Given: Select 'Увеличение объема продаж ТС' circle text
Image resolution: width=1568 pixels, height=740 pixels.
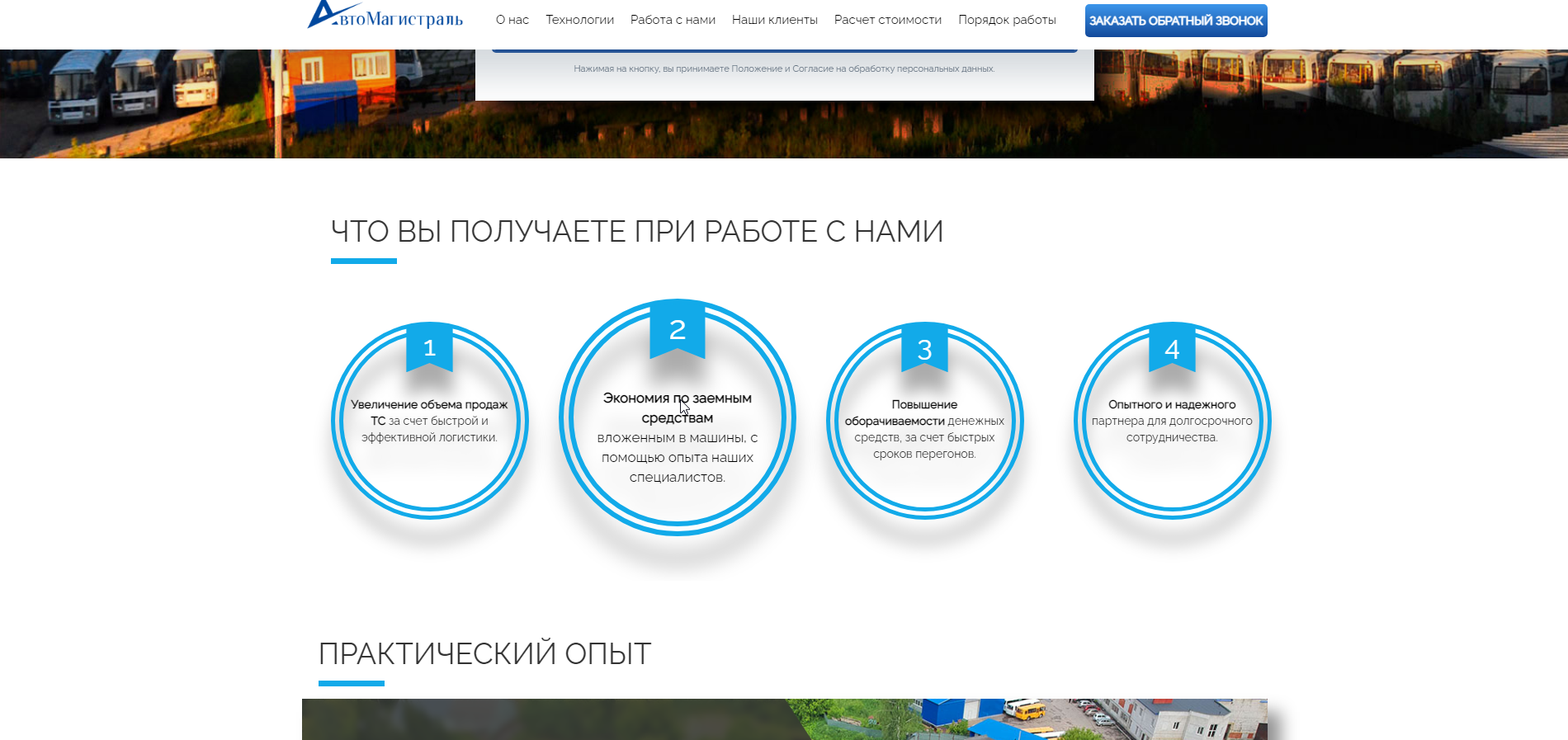Looking at the screenshot, I should (429, 412).
